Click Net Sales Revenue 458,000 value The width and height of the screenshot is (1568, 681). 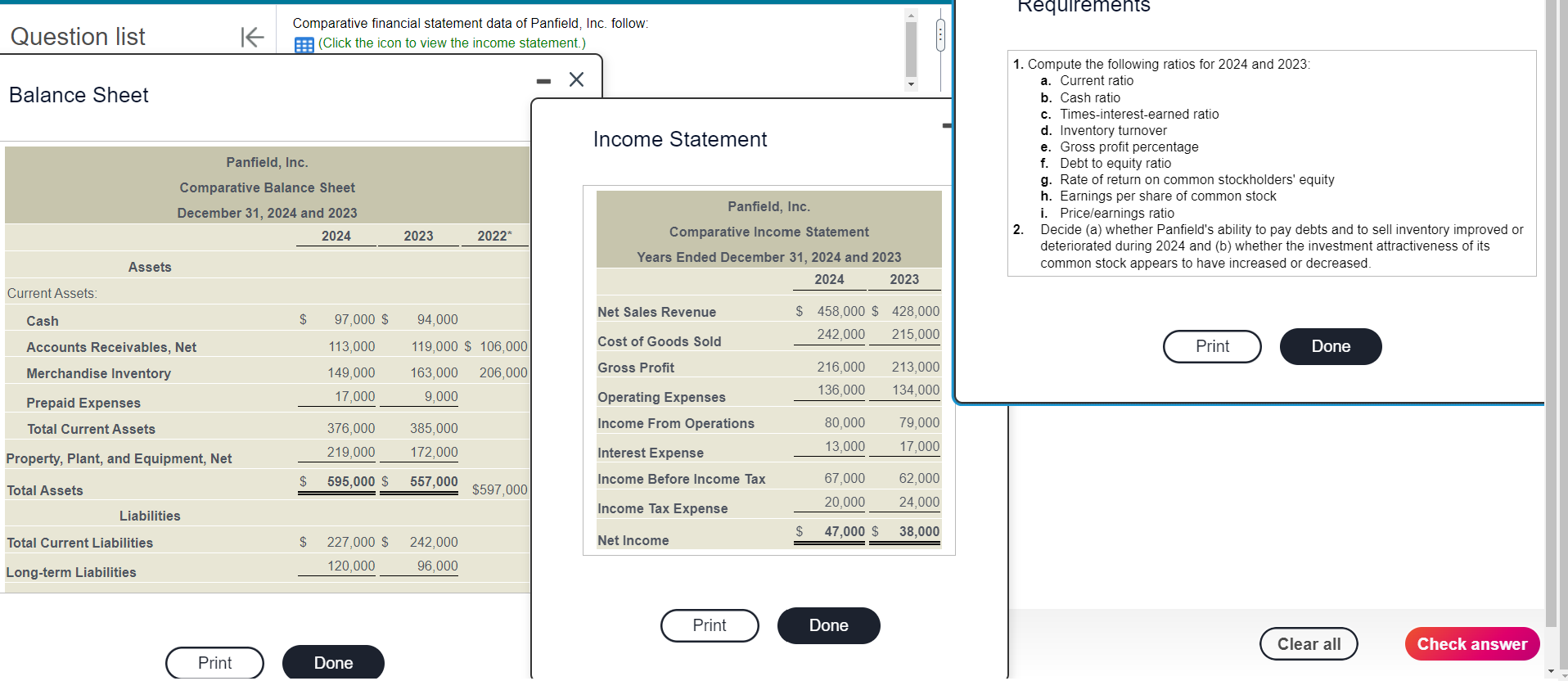(840, 311)
